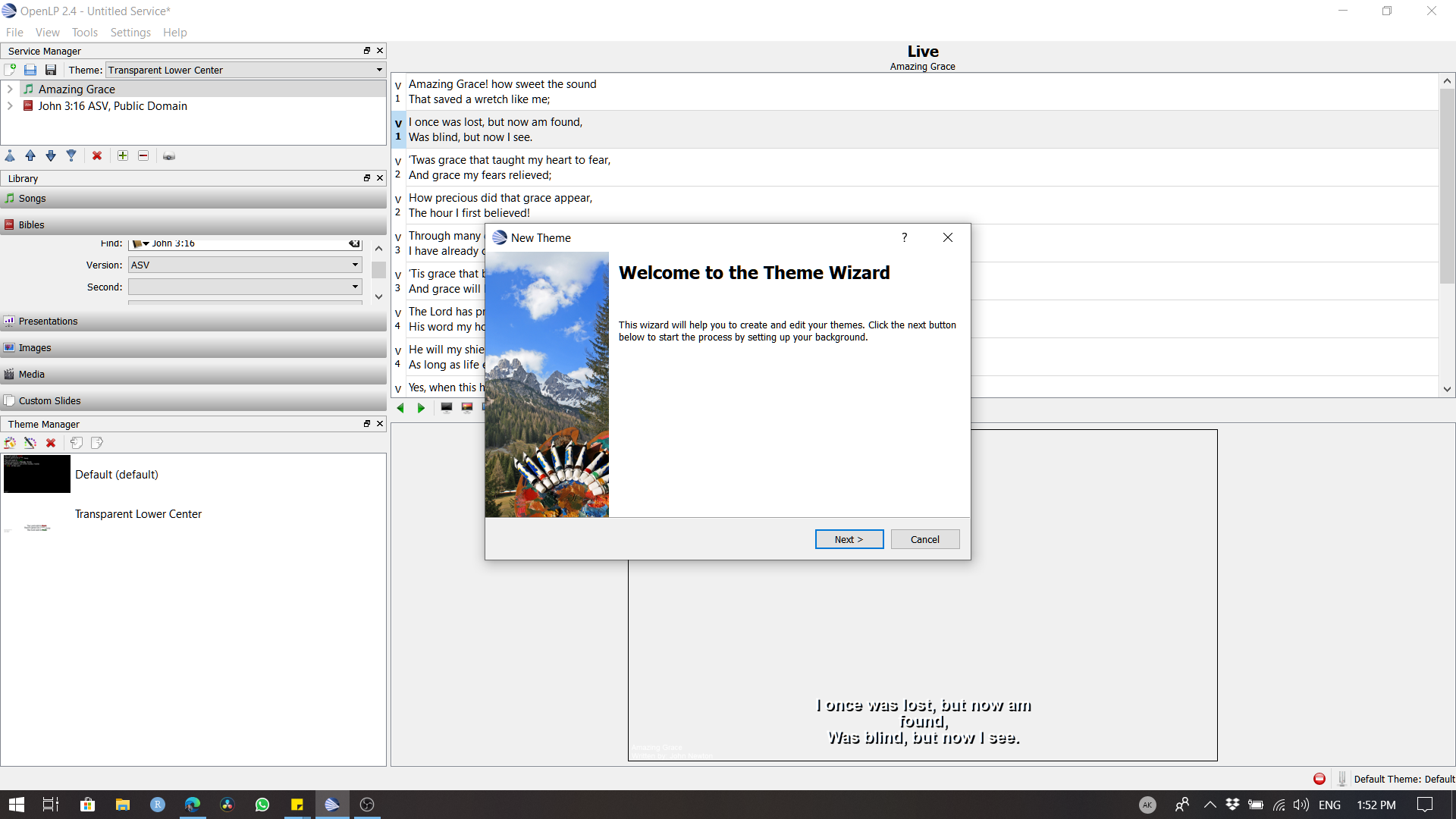Select the Default default theme thumbnail

[x=37, y=474]
